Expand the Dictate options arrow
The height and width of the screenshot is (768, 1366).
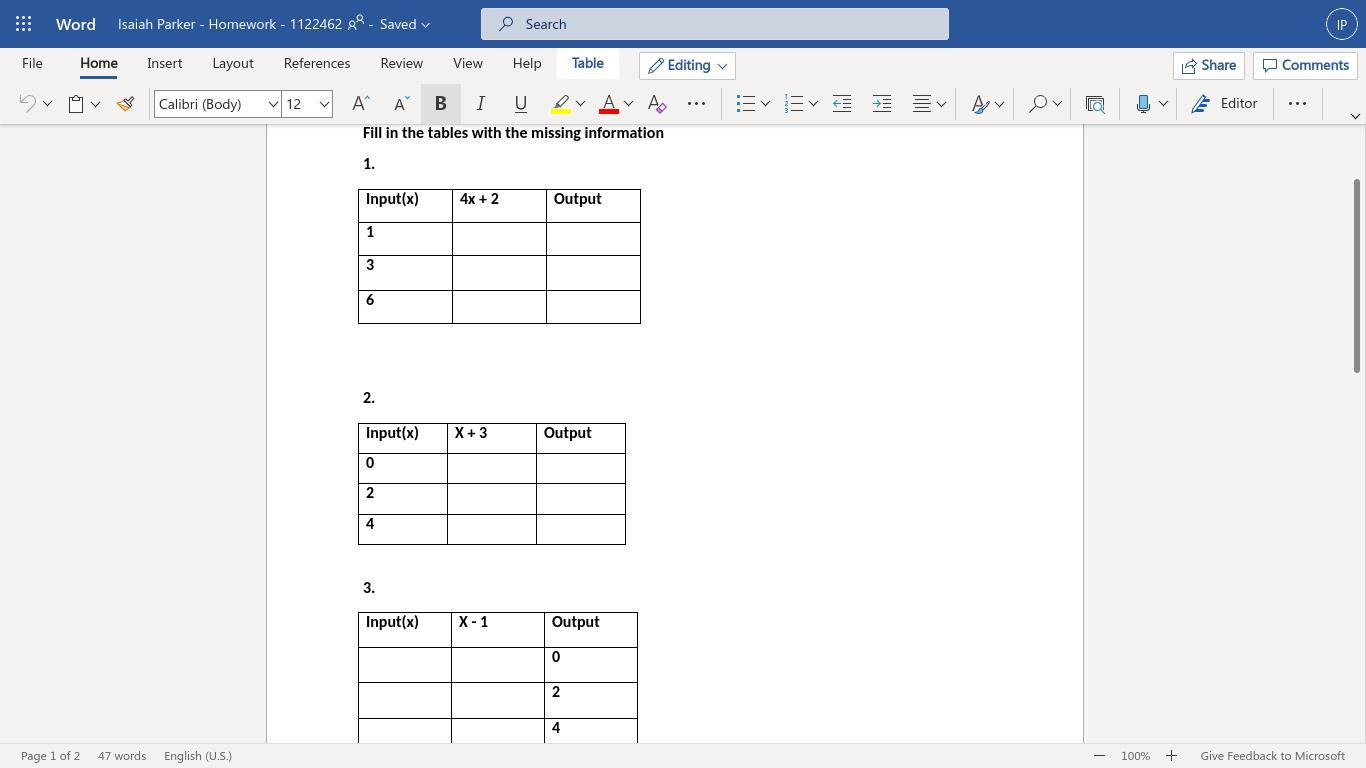(x=1163, y=104)
